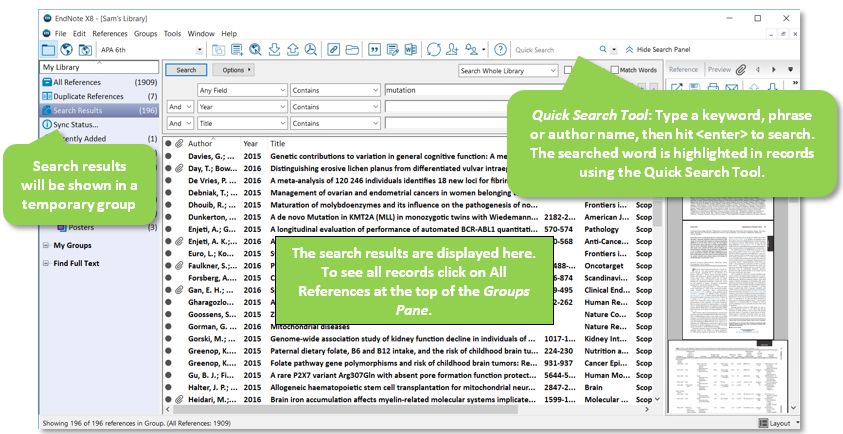Open the Quick Search options dropdown arrow
843x434 pixels.
(x=614, y=50)
